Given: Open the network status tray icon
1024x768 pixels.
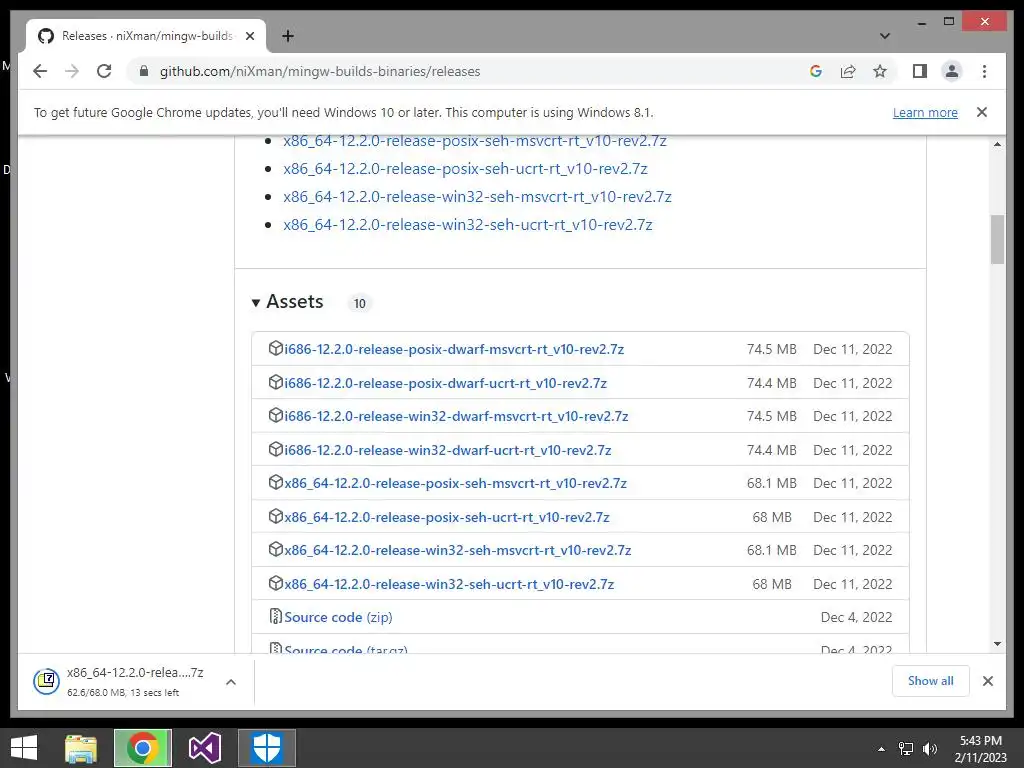Looking at the screenshot, I should click(906, 749).
